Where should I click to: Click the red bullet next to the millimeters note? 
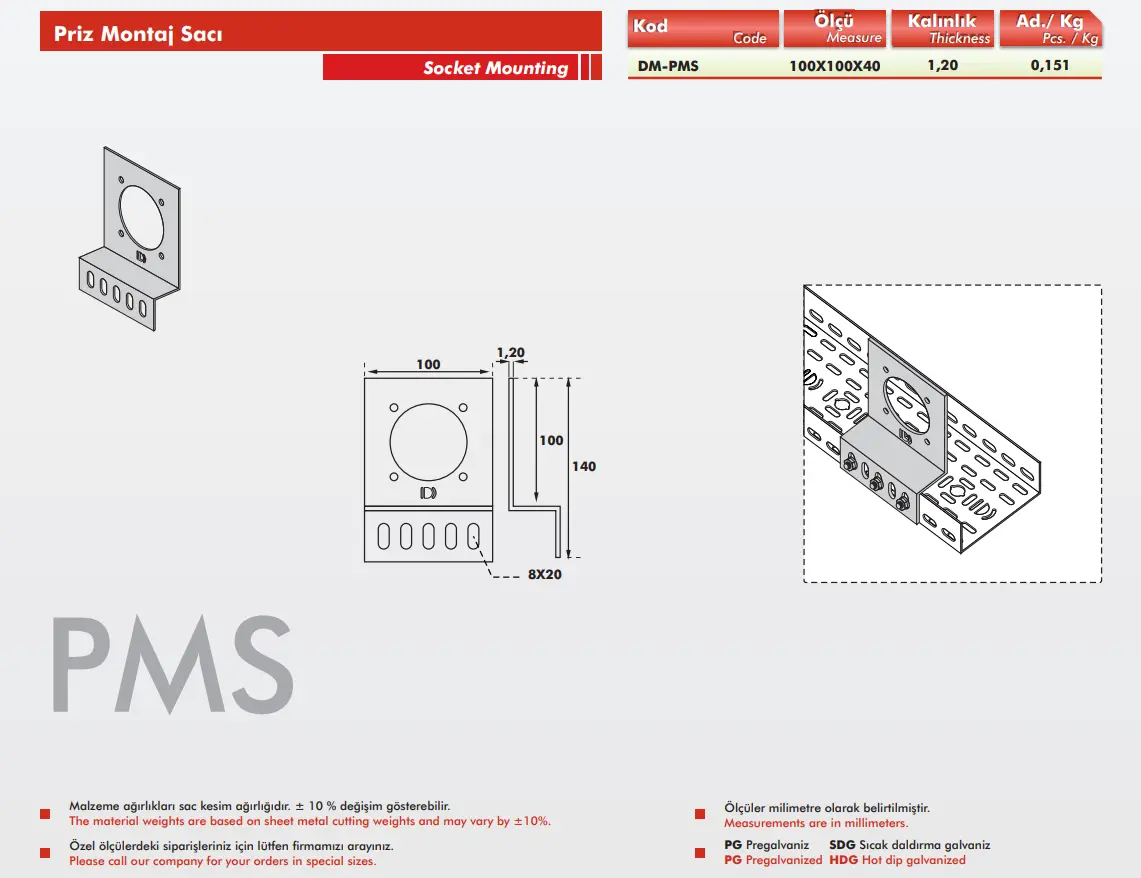[701, 815]
